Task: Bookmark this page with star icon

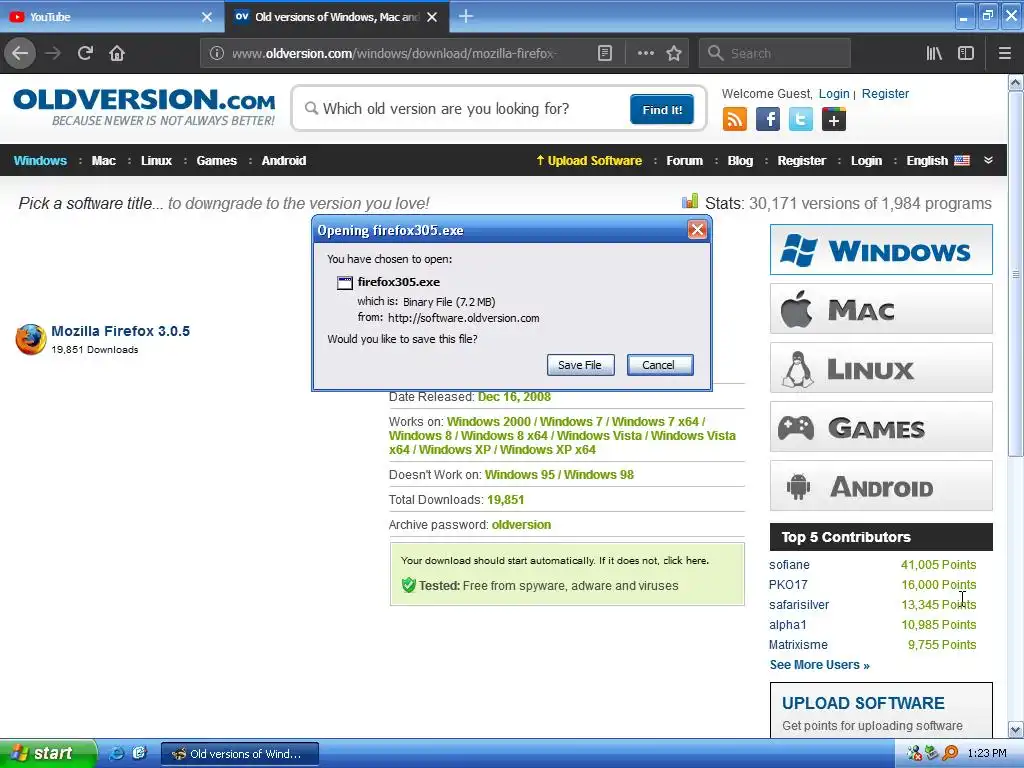Action: (674, 54)
